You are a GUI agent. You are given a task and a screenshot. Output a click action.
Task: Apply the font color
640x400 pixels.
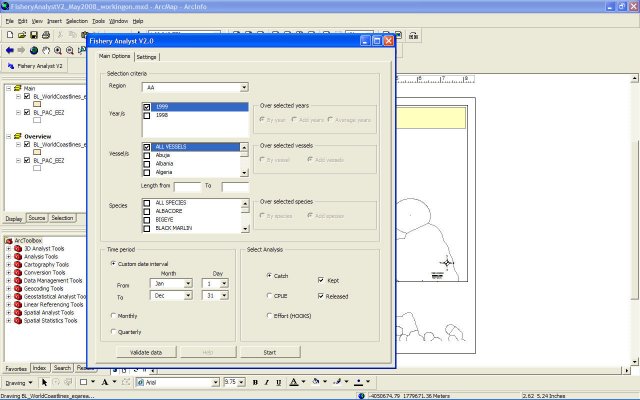(294, 382)
